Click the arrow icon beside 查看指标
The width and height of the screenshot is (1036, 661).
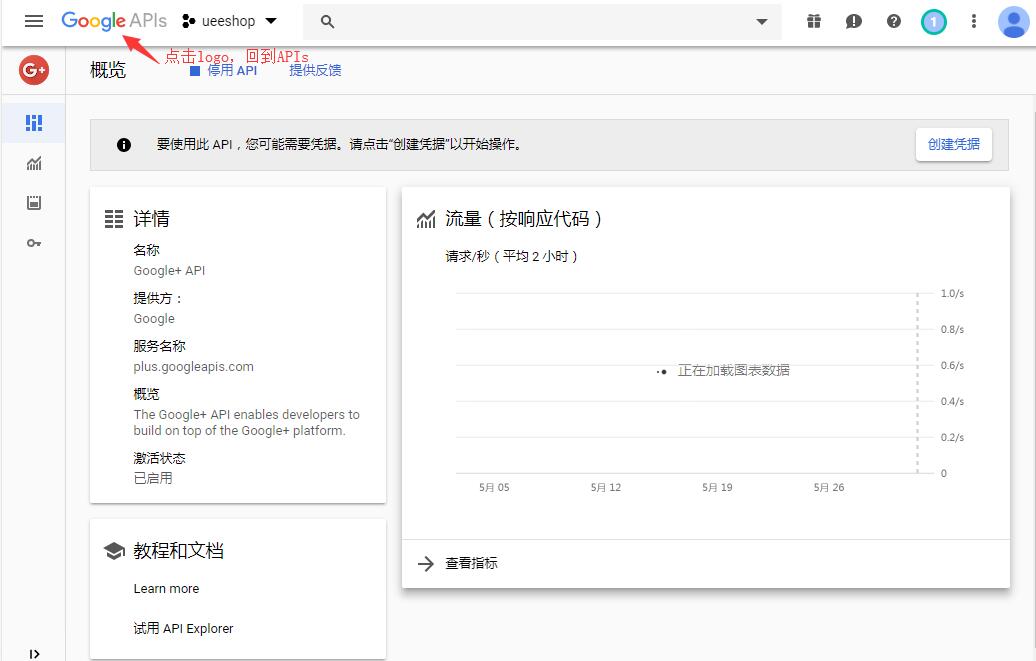tap(426, 563)
